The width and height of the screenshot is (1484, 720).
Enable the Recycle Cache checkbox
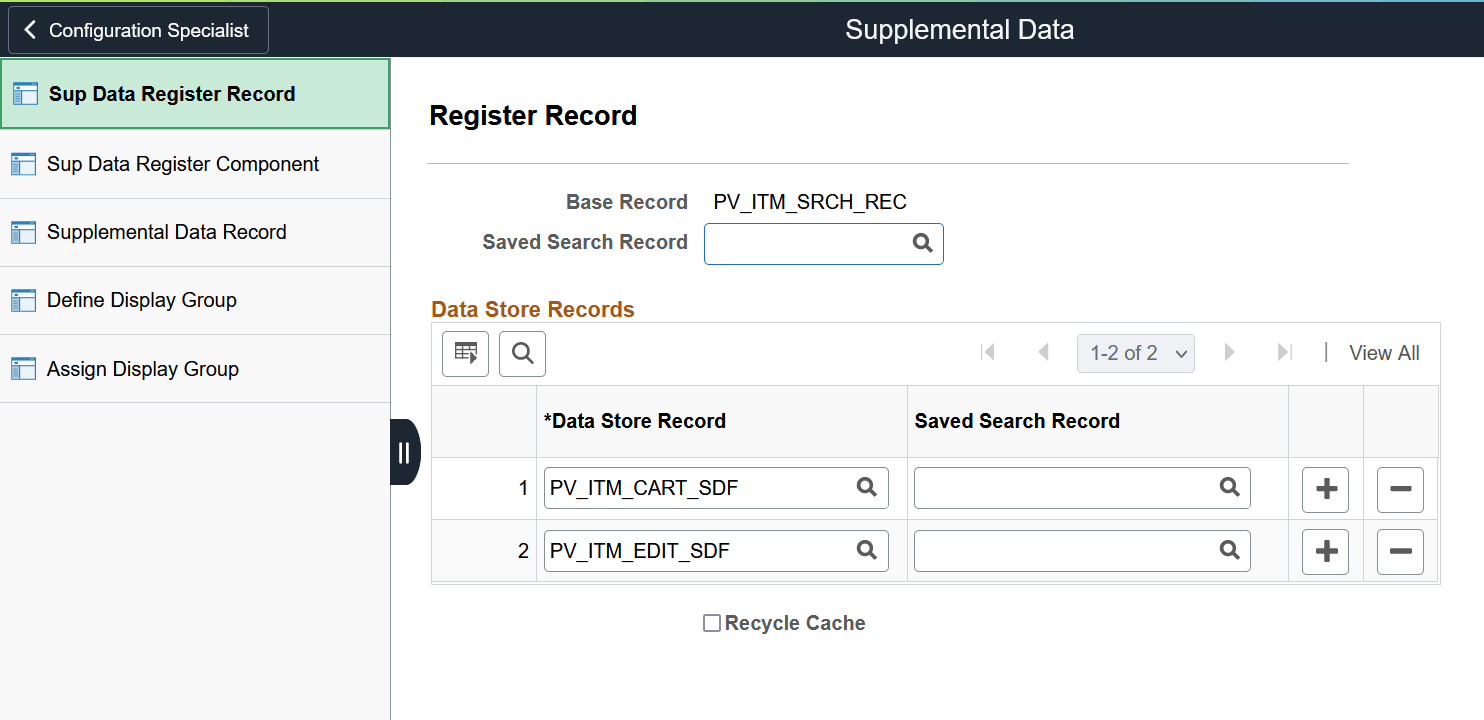point(711,622)
